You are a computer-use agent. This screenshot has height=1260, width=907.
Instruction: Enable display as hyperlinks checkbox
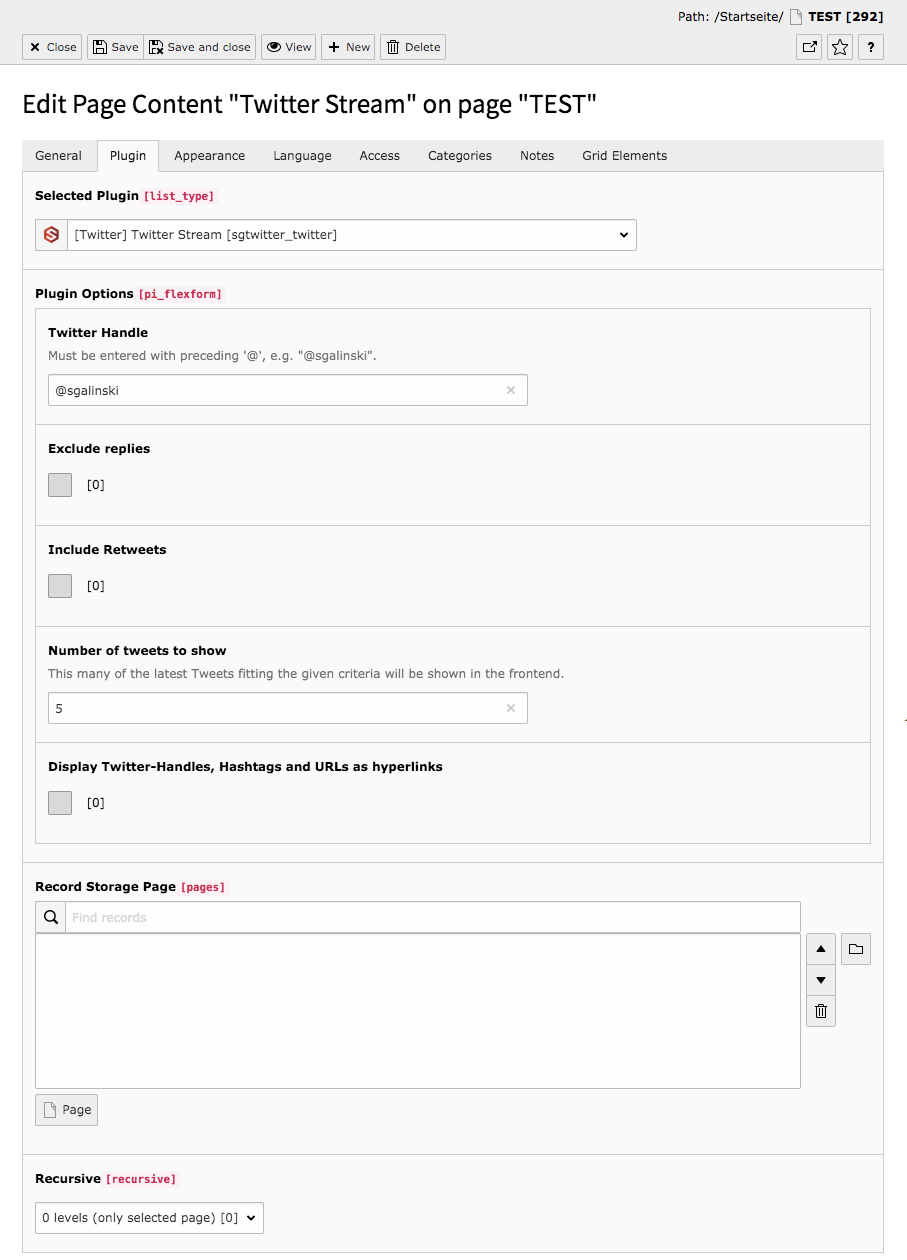point(60,803)
